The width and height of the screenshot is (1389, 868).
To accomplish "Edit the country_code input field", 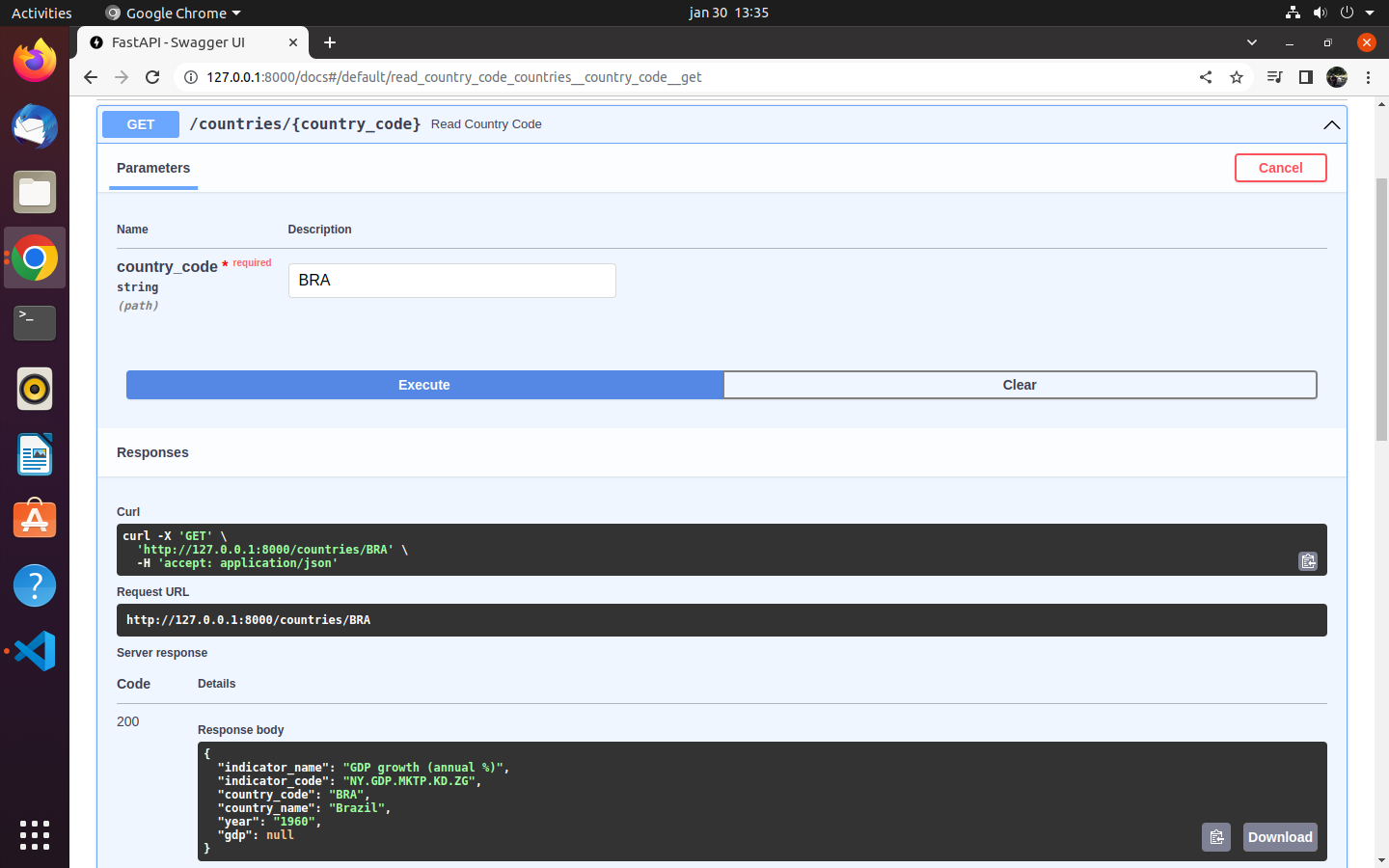I will click(452, 281).
